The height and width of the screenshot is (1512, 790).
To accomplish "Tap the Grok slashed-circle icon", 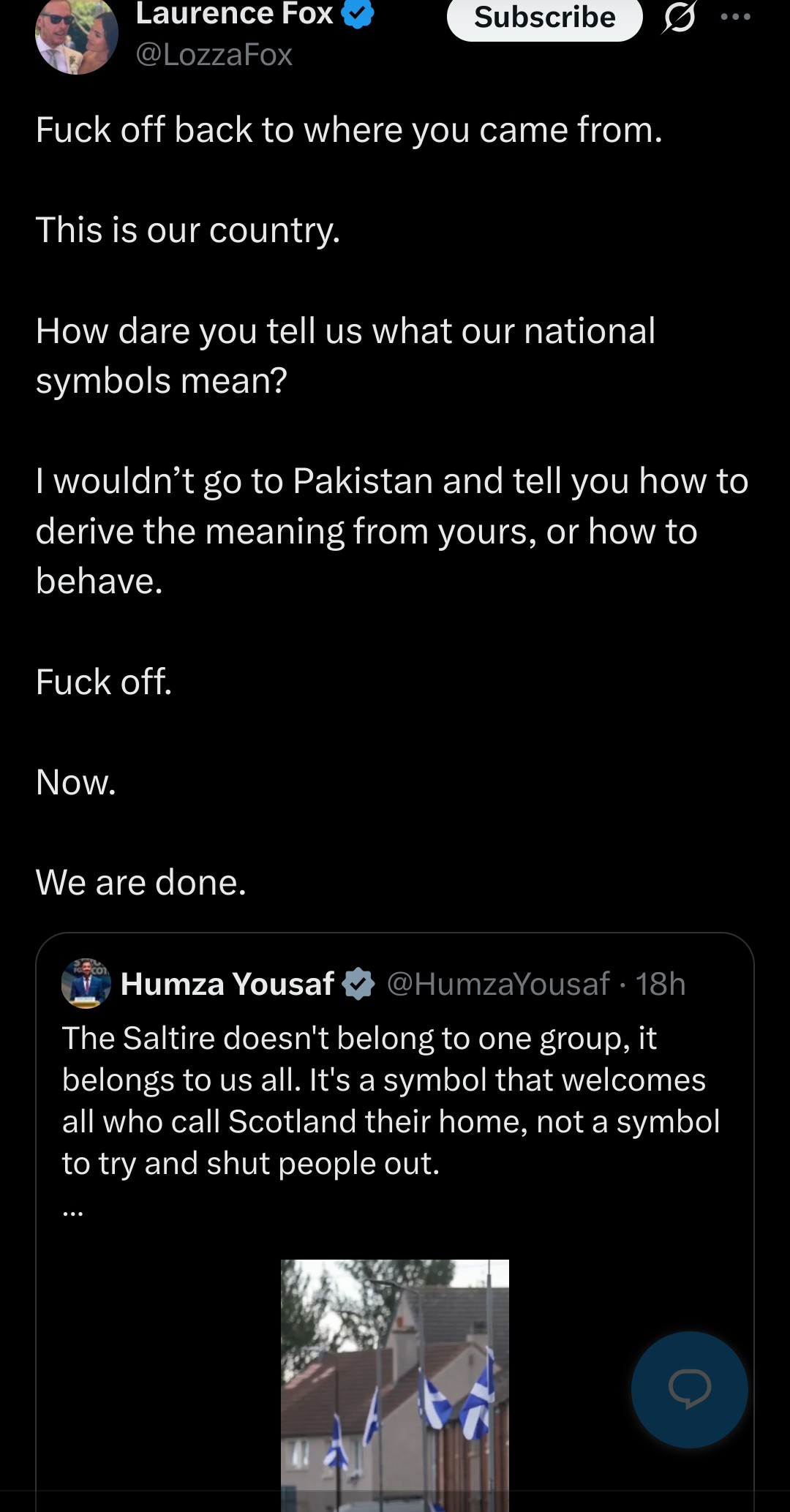I will point(679,18).
